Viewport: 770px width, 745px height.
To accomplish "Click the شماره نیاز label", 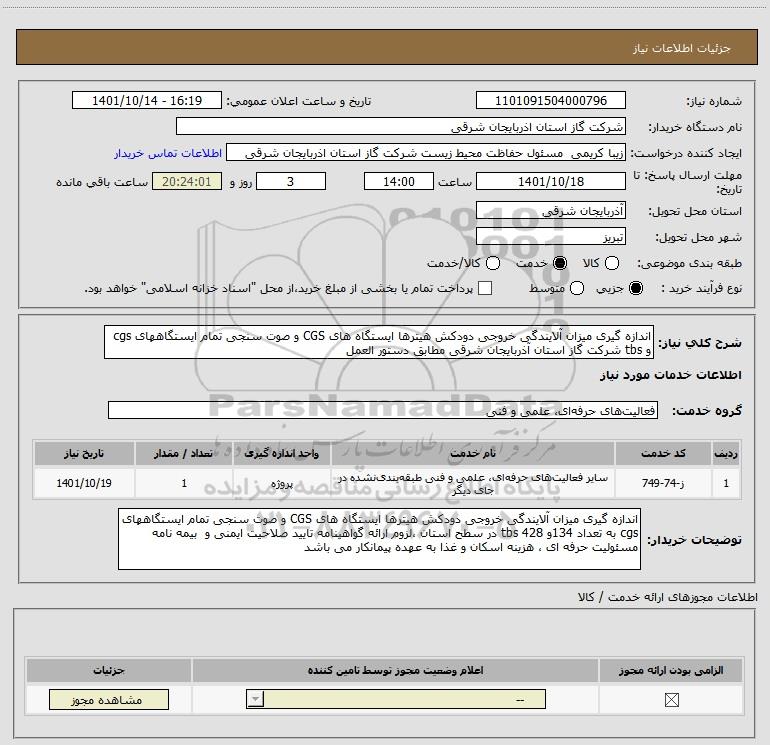I will coord(714,101).
